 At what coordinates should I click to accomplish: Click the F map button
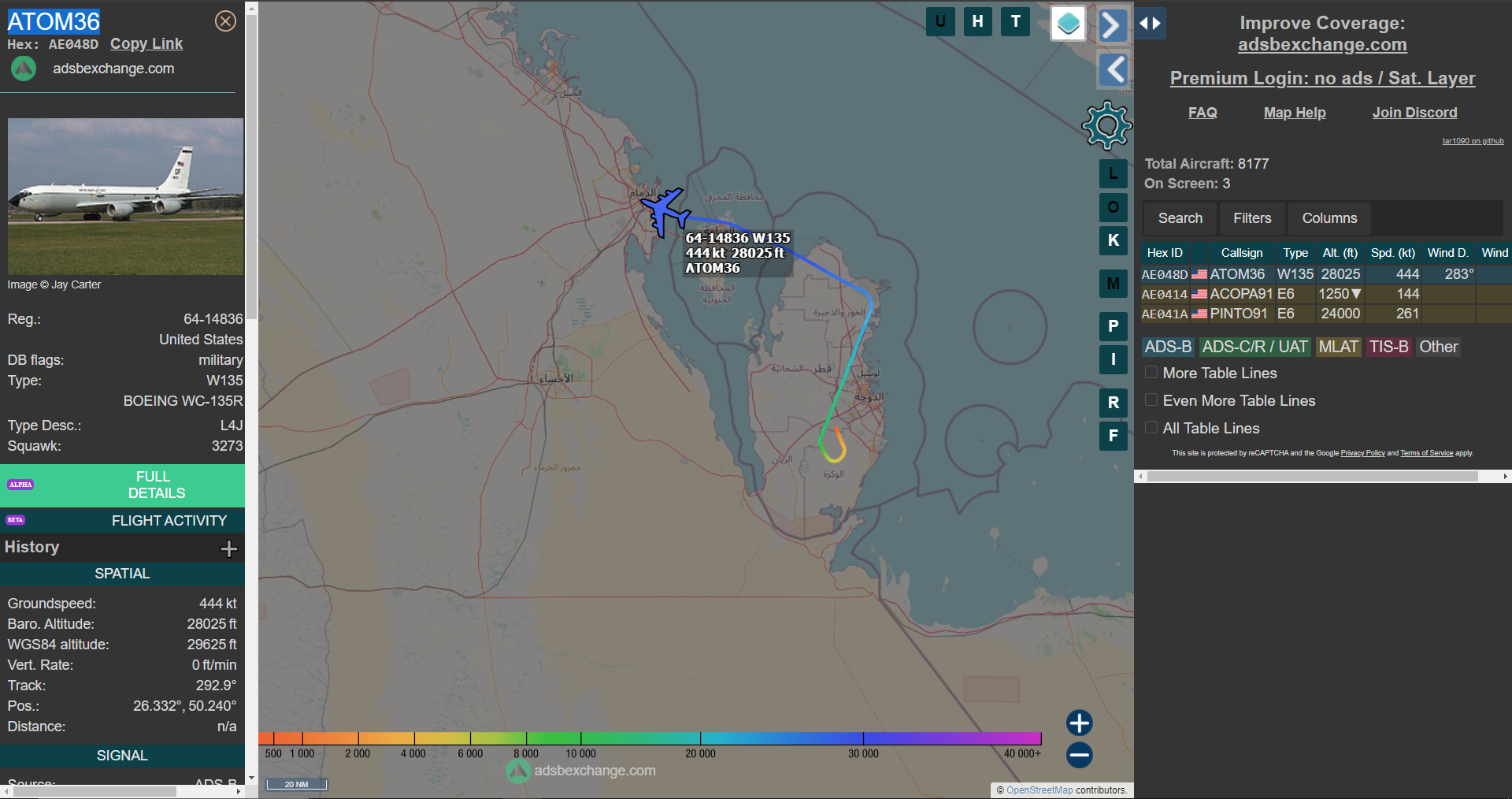pos(1113,436)
